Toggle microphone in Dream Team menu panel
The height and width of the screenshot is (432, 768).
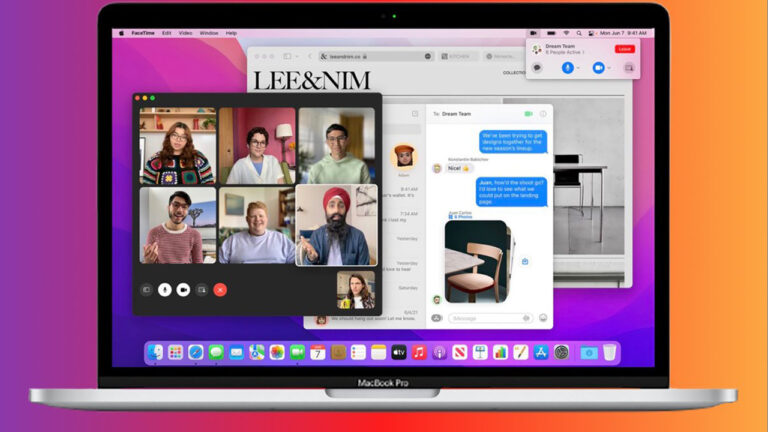567,68
